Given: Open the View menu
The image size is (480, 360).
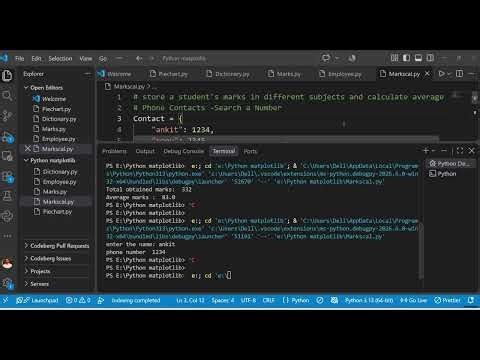Looking at the screenshot, I should point(86,59).
